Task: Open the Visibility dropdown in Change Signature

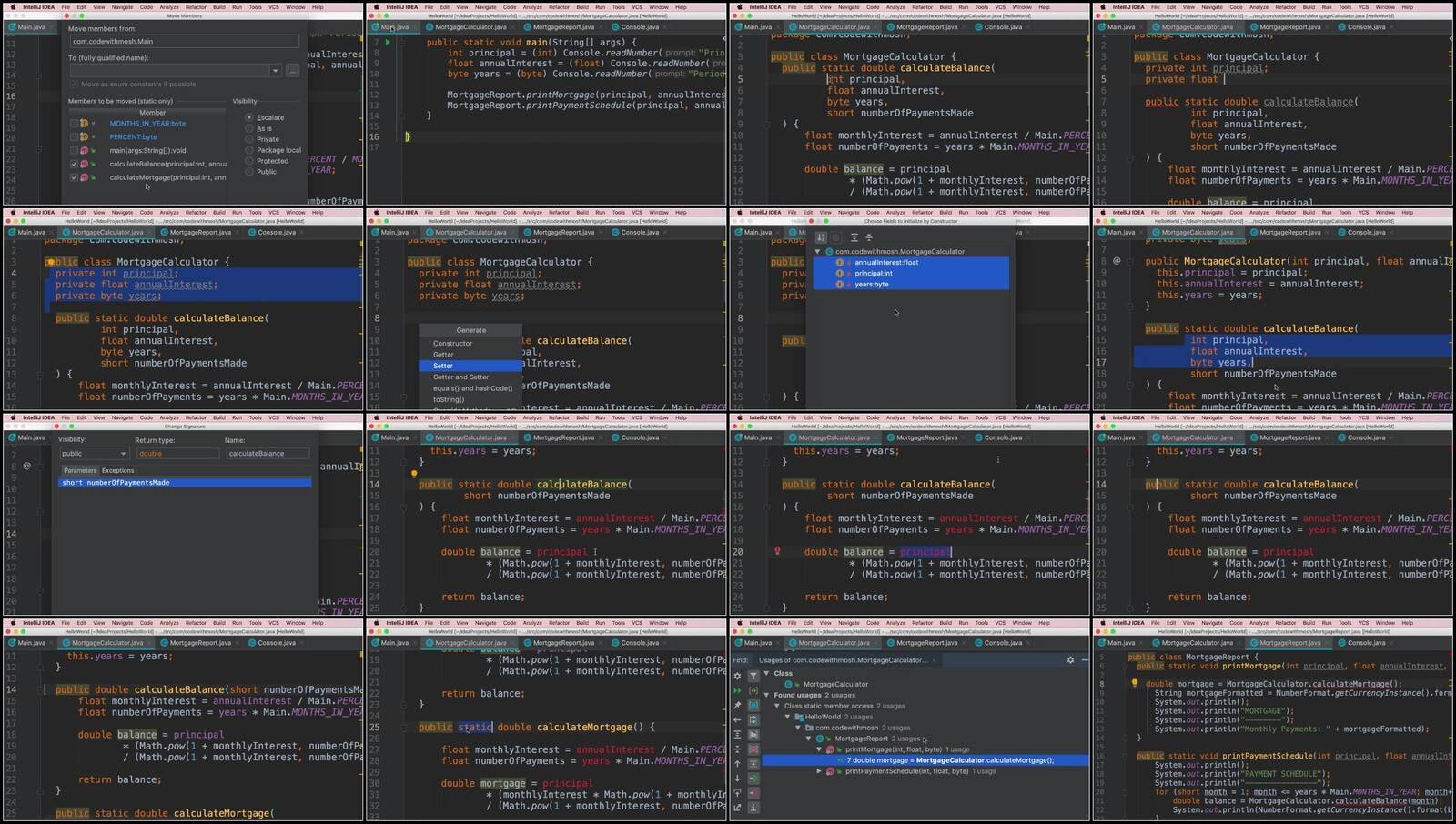Action: coord(94,454)
